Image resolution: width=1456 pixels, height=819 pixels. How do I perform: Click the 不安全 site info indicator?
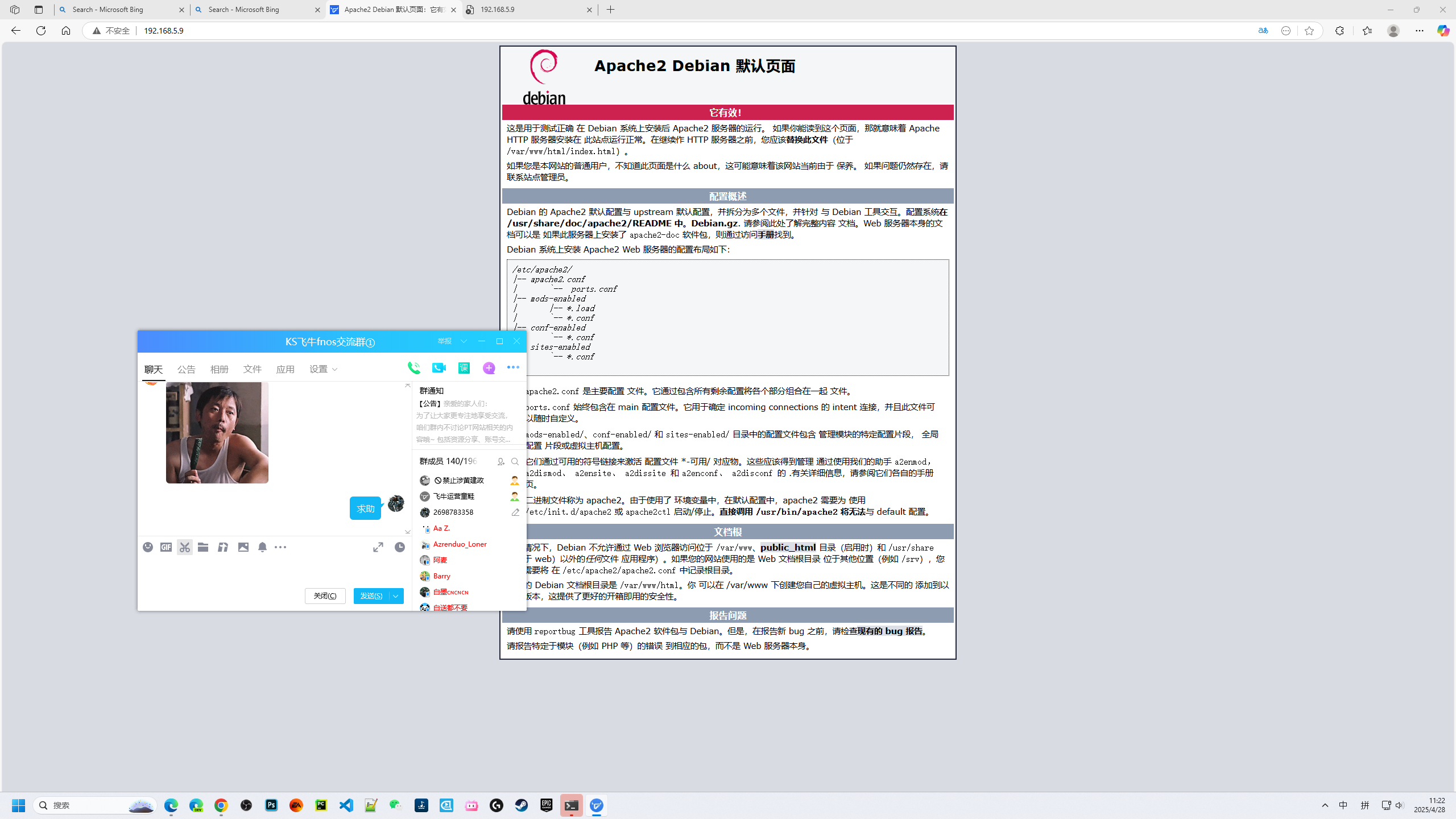click(x=111, y=31)
